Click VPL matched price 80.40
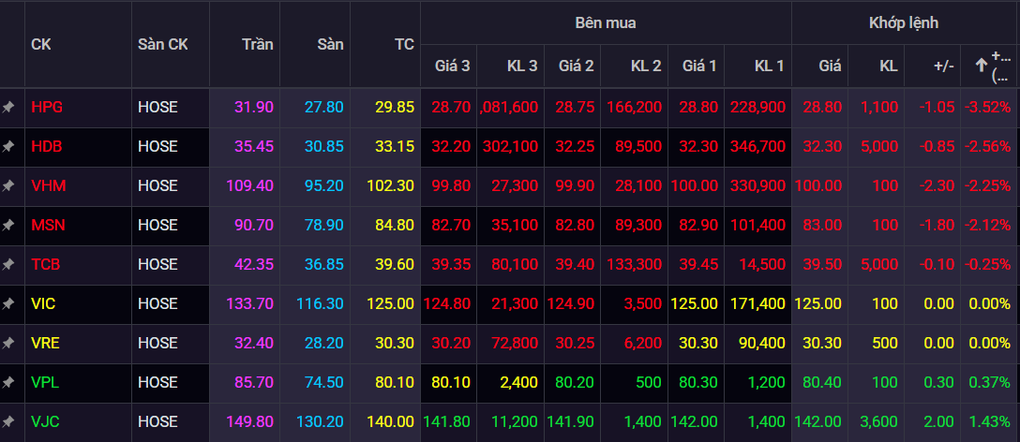 (x=822, y=382)
